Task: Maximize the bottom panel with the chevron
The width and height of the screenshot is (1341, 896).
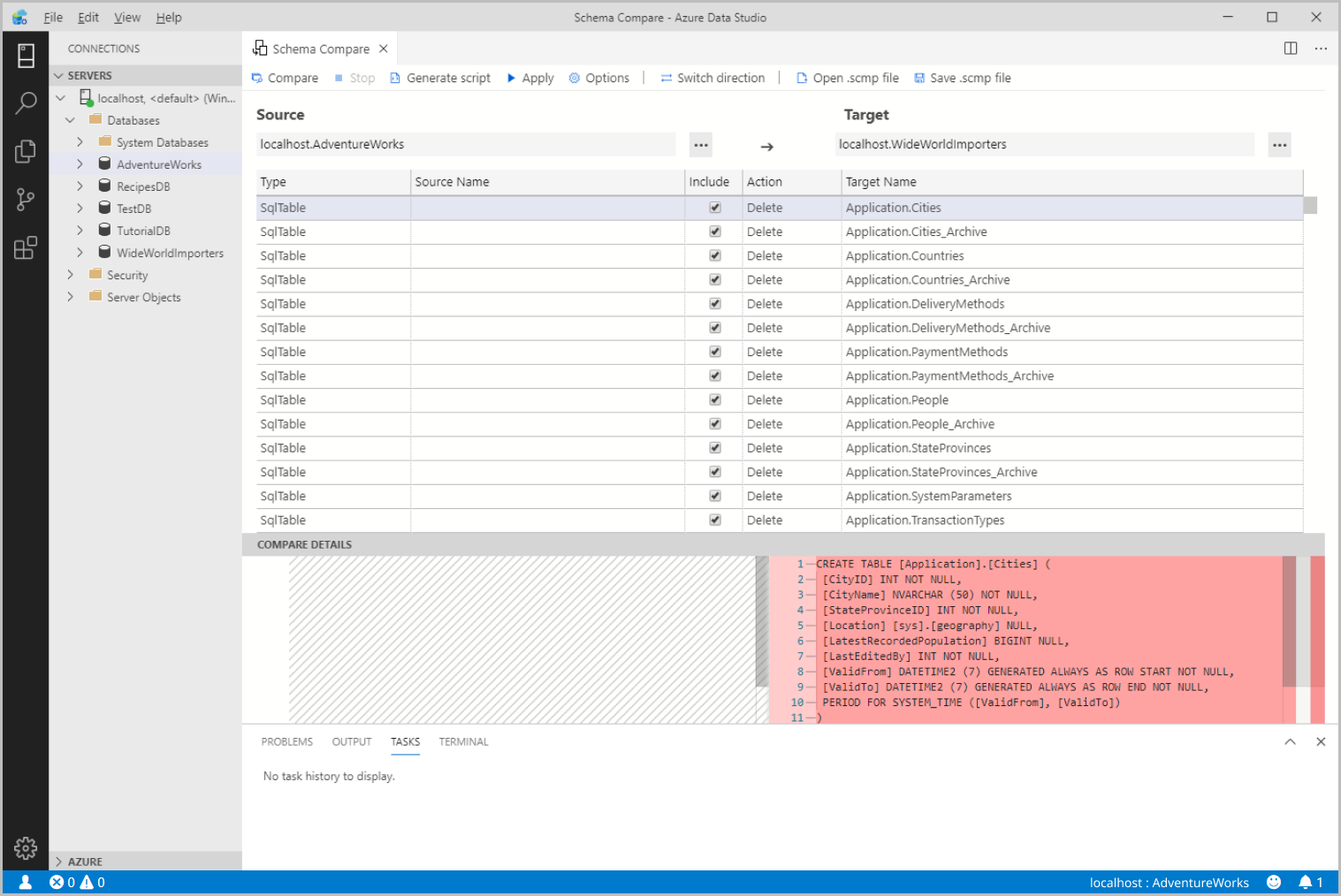Action: [x=1291, y=742]
